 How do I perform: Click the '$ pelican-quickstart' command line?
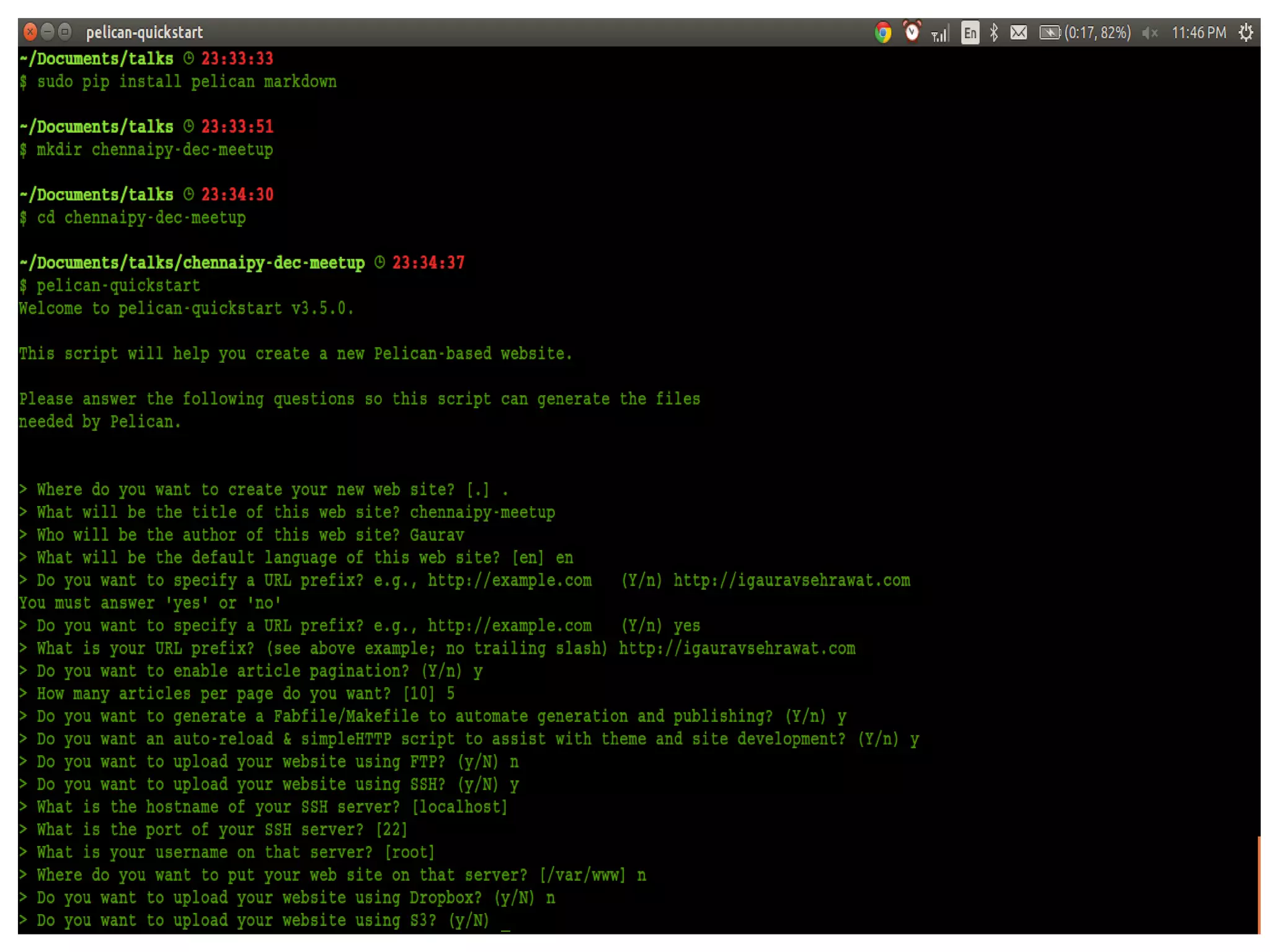point(109,286)
